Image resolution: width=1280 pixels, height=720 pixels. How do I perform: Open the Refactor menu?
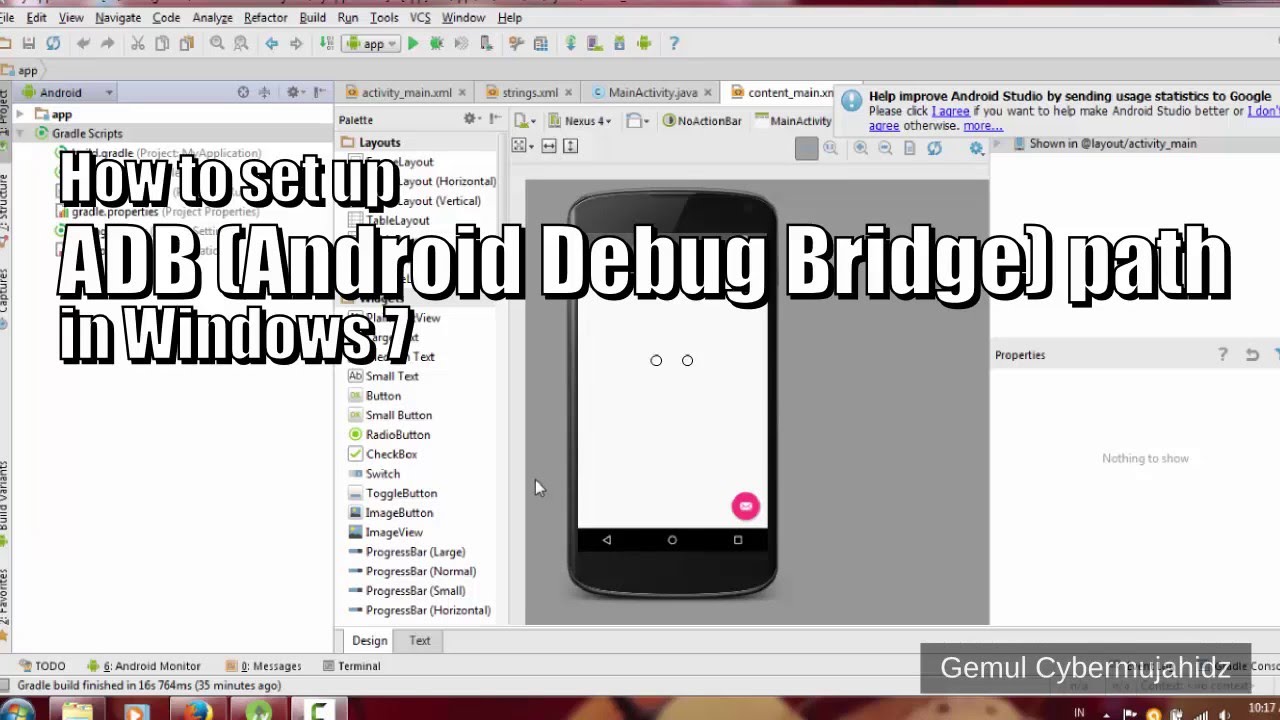pyautogui.click(x=266, y=17)
